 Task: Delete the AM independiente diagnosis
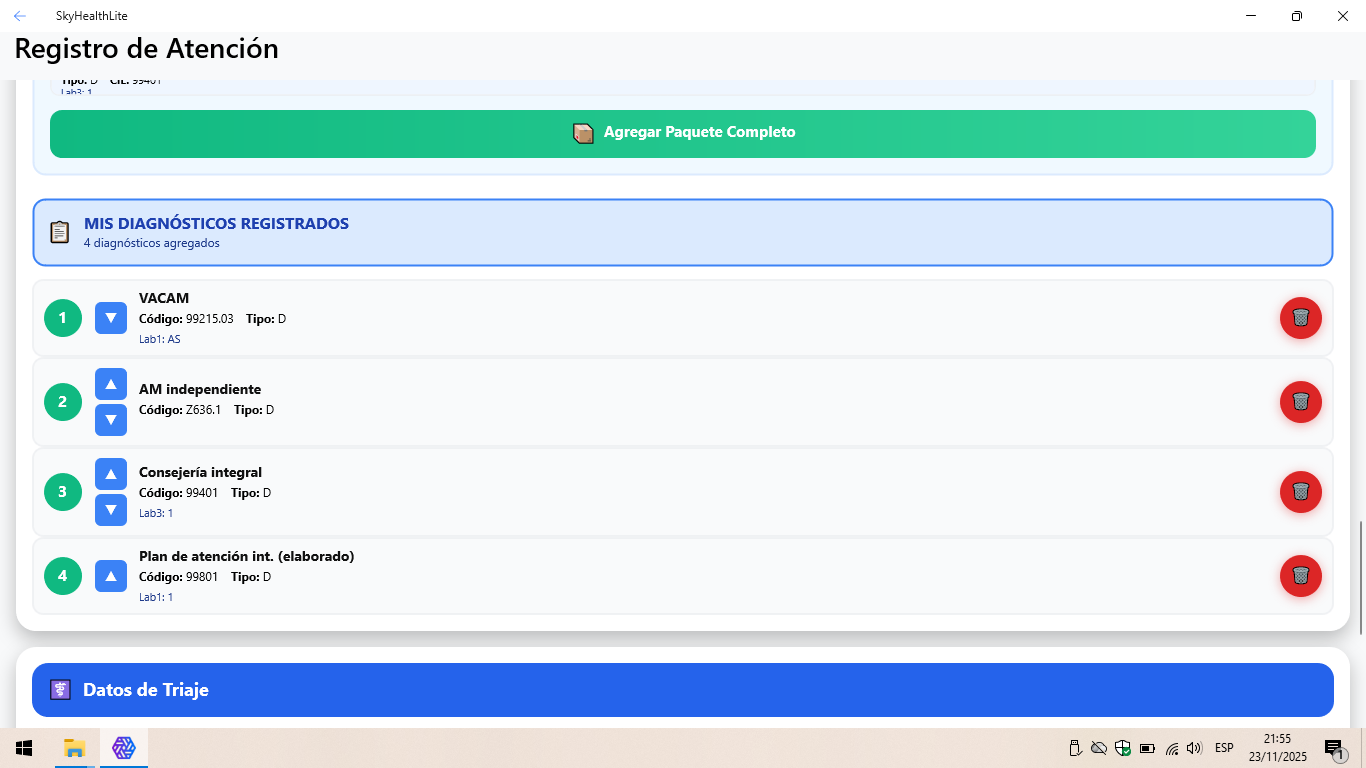[1300, 402]
